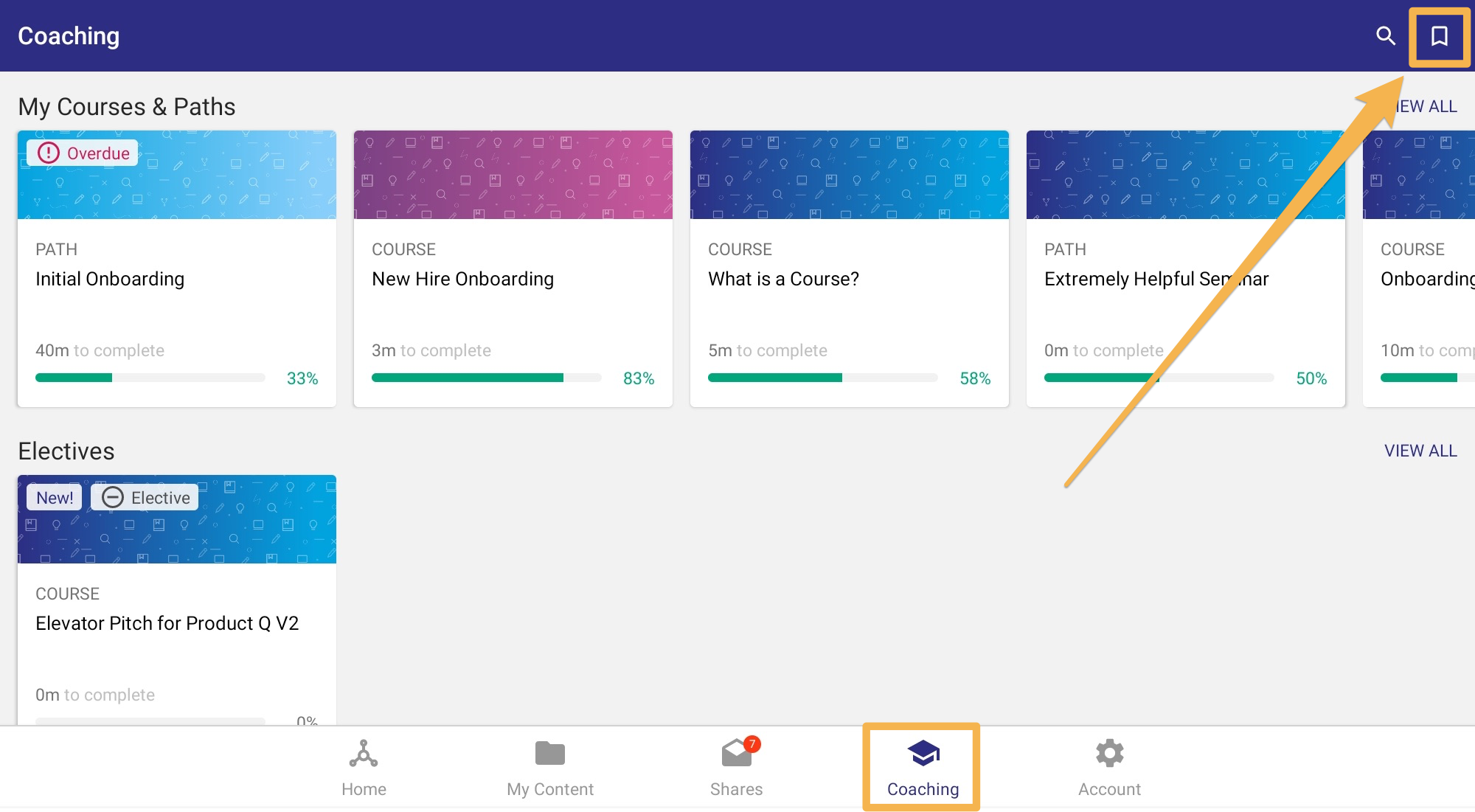Open the New Hire Onboarding course

(513, 268)
